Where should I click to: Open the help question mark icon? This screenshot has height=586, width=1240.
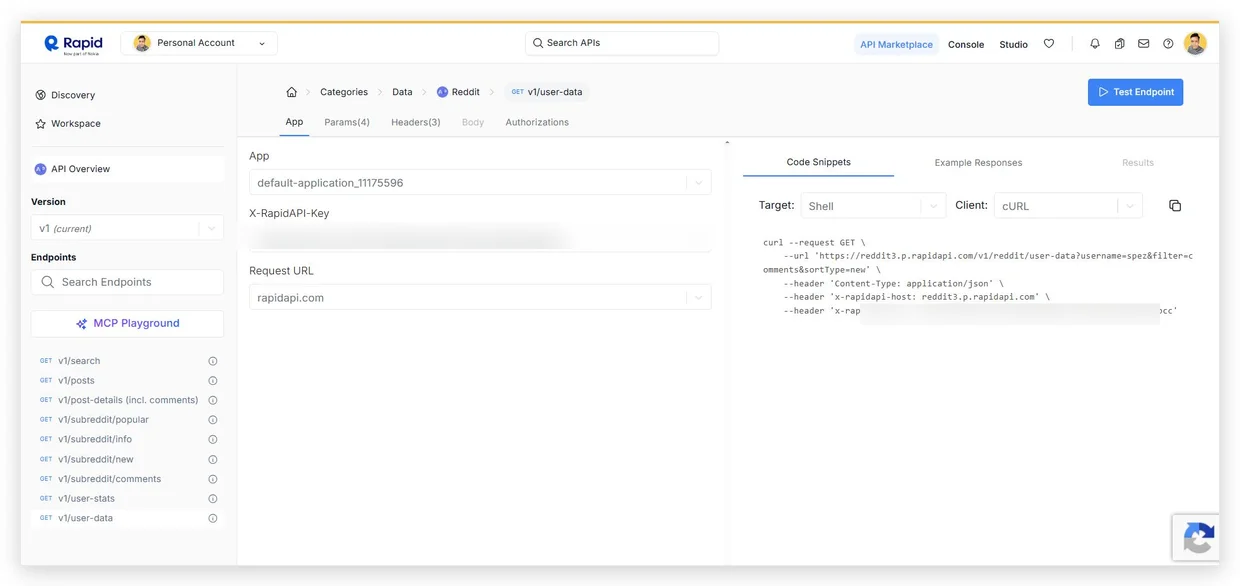(1168, 44)
